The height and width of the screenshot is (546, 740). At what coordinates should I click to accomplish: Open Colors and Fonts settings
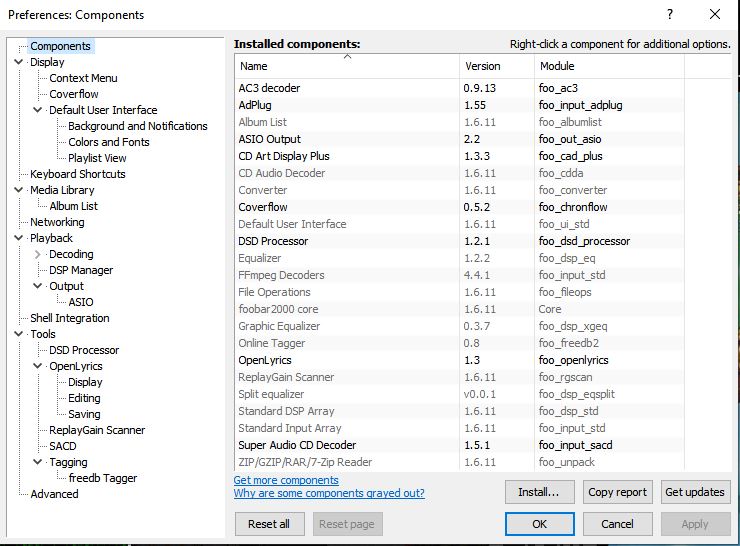[109, 142]
